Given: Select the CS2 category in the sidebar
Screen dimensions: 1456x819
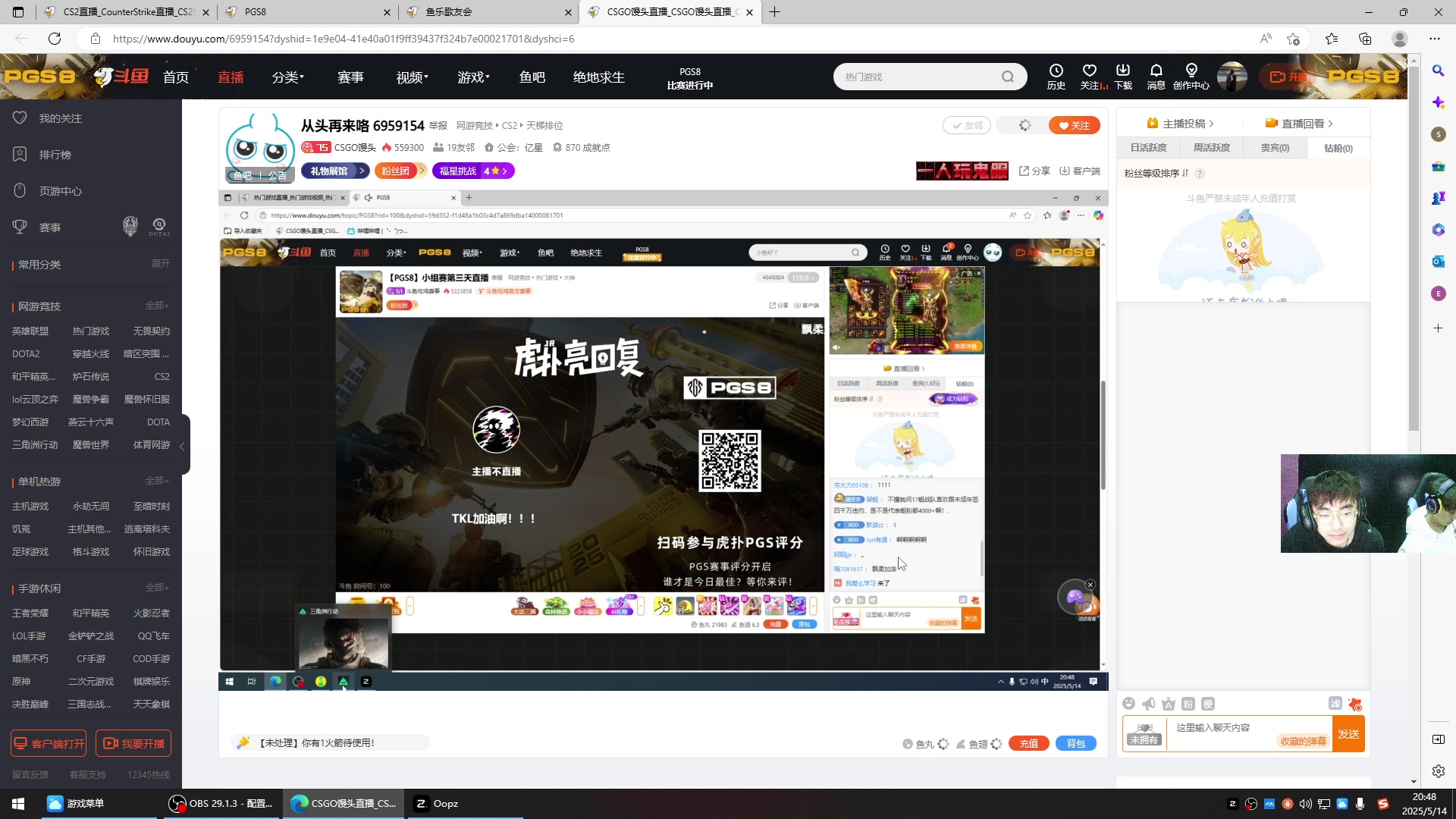Looking at the screenshot, I should [162, 377].
